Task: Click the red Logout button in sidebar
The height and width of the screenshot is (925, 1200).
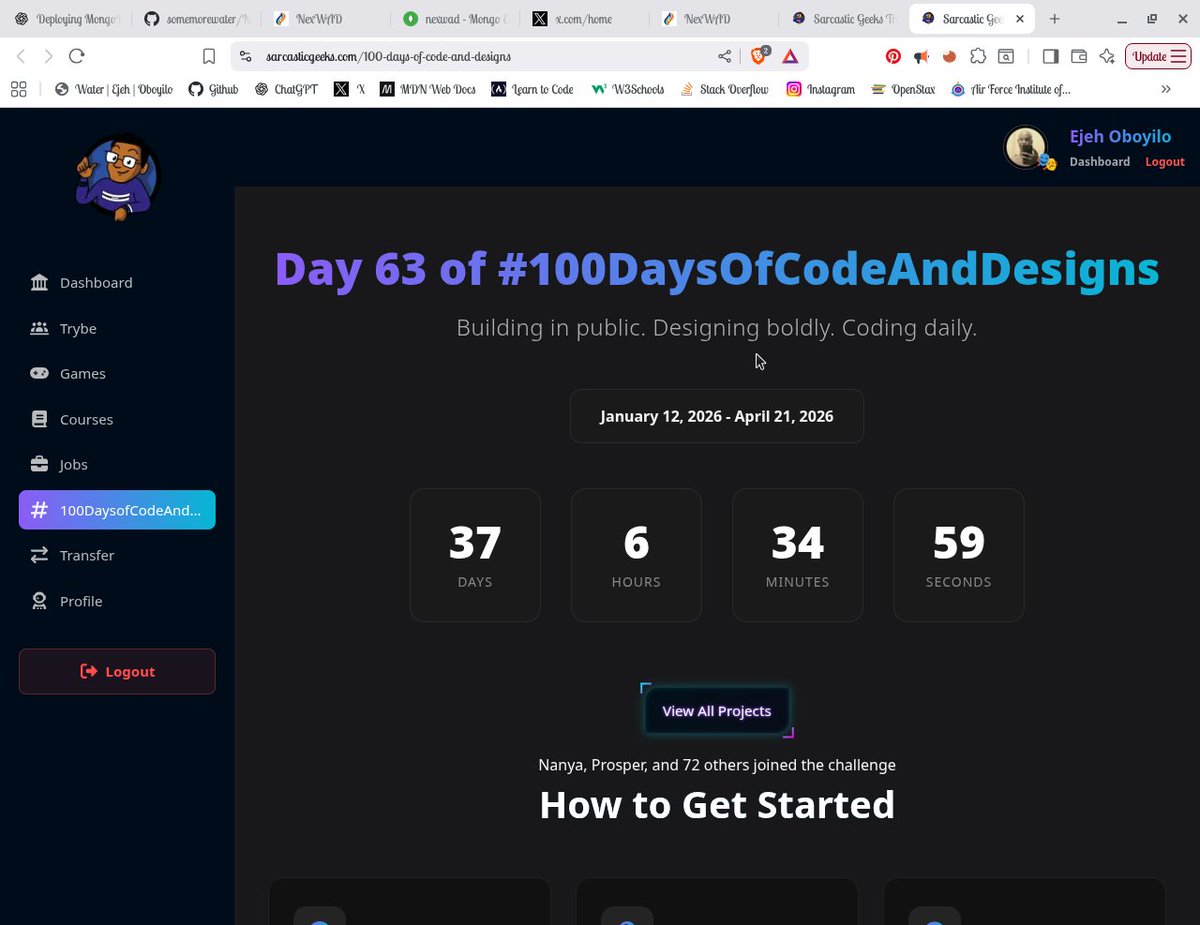Action: (117, 671)
